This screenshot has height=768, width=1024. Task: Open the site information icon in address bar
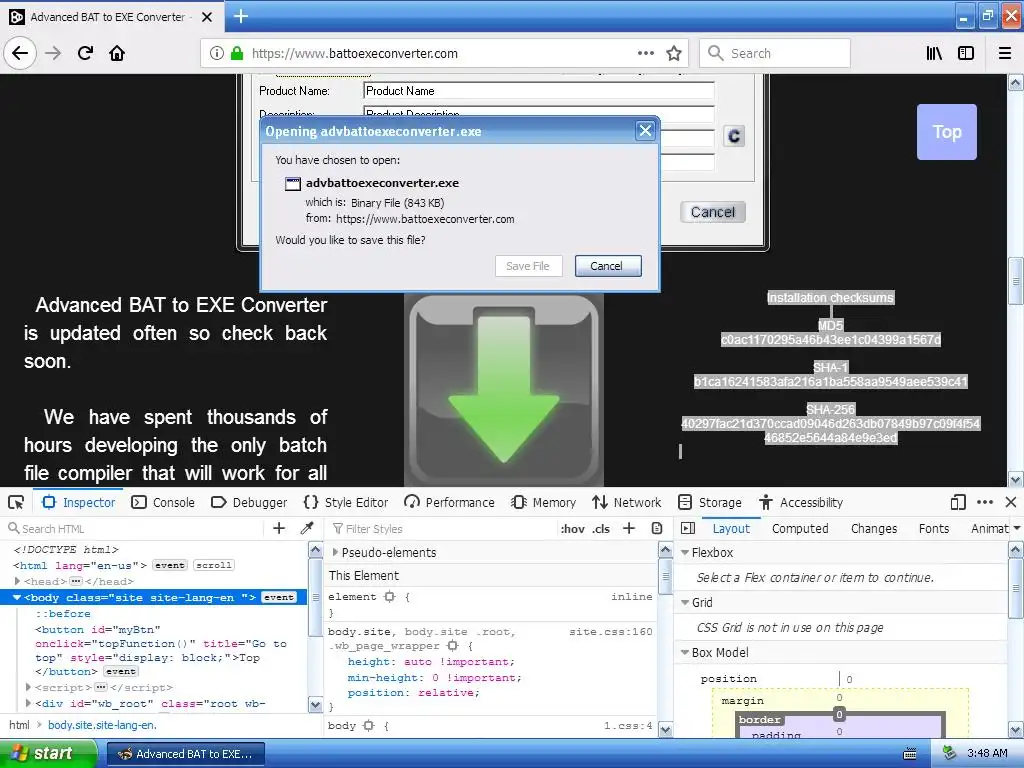(x=217, y=54)
